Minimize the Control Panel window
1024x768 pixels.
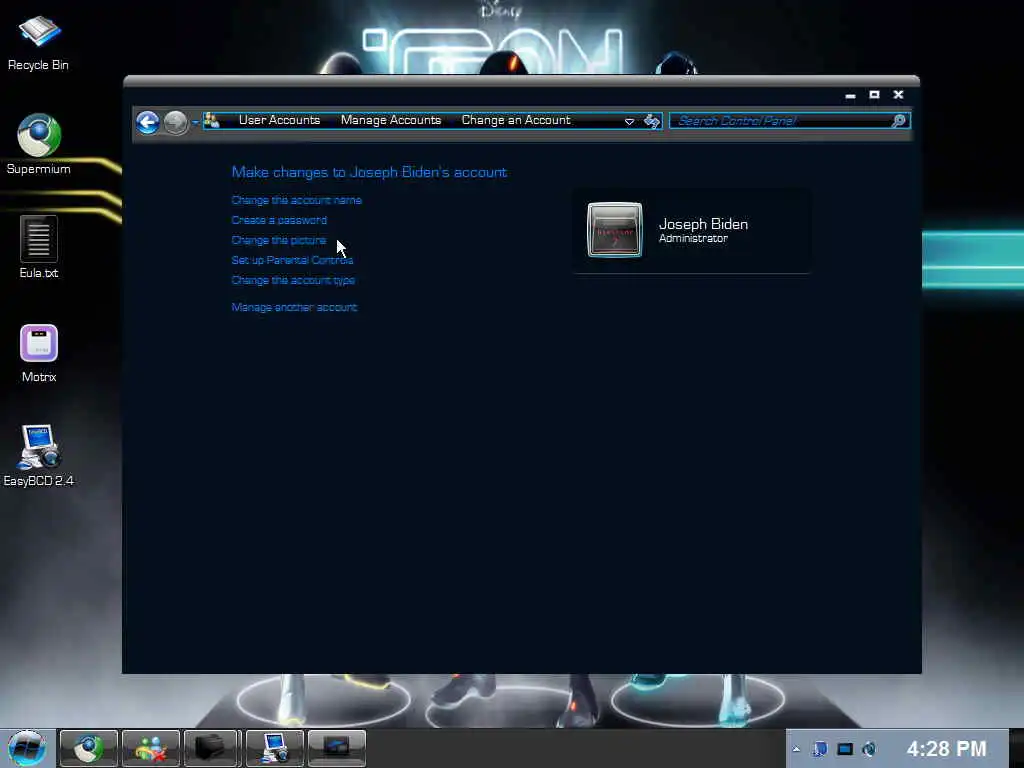coord(850,95)
